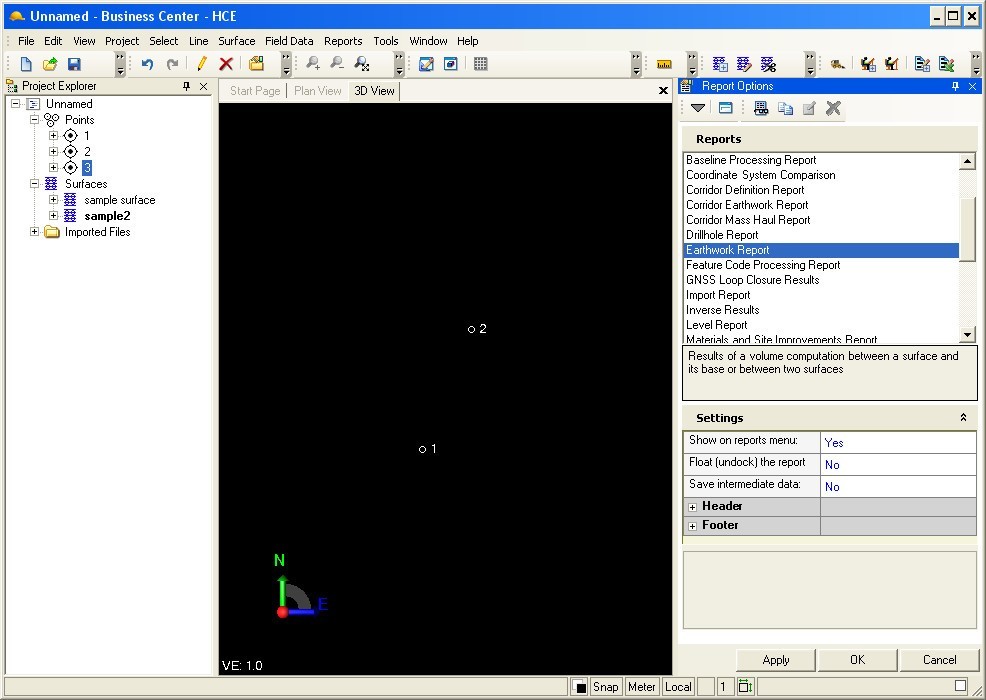This screenshot has height=700, width=986.
Task: Click the gray delete X icon in Report Options
Action: (833, 108)
